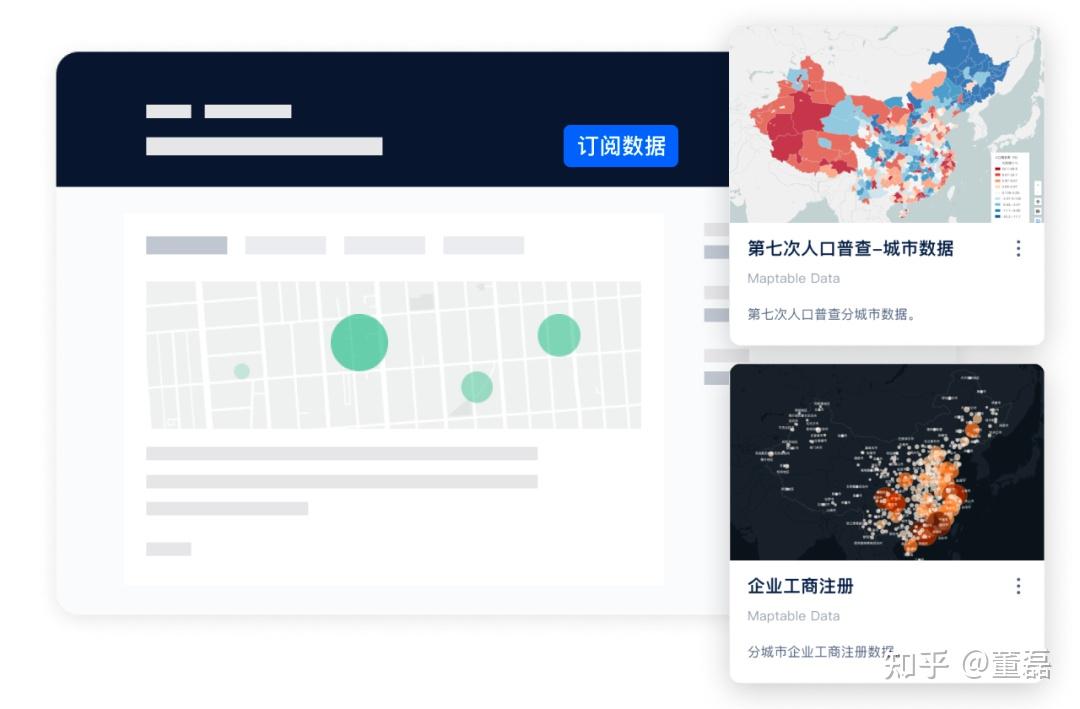The height and width of the screenshot is (709, 1080).
Task: Open the 企业工商注册 dark map thumbnail
Action: pyautogui.click(x=888, y=465)
